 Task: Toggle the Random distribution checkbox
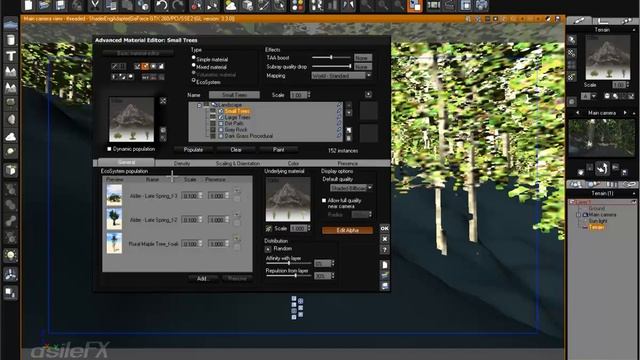(268, 249)
